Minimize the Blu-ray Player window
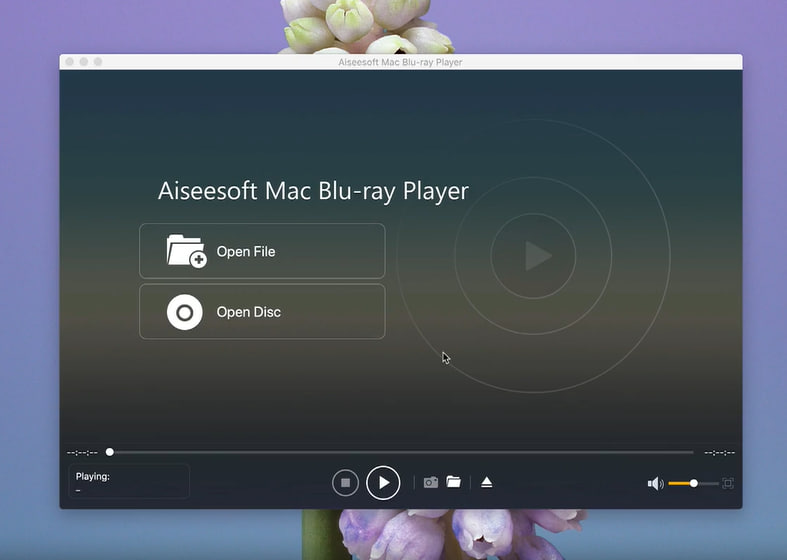This screenshot has width=787, height=560. (84, 62)
